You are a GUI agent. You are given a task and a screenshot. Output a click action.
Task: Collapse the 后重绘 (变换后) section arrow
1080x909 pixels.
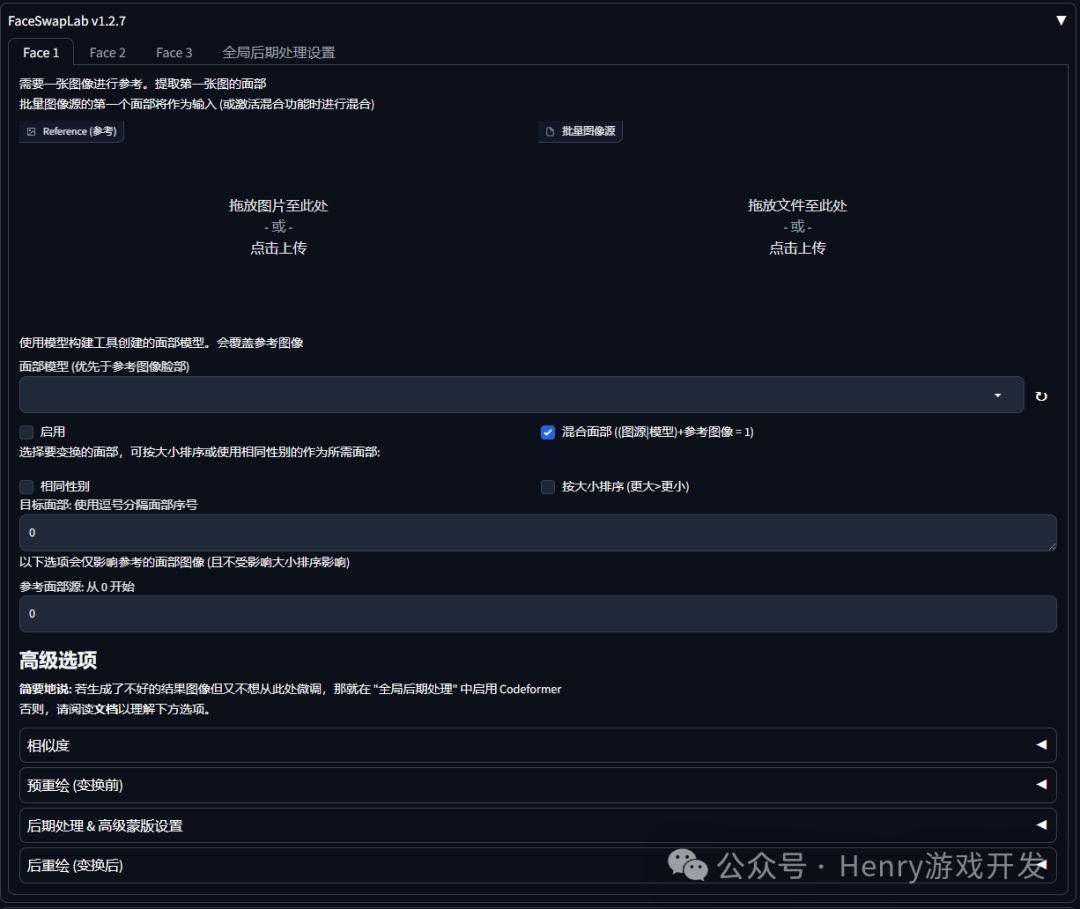coord(1043,866)
